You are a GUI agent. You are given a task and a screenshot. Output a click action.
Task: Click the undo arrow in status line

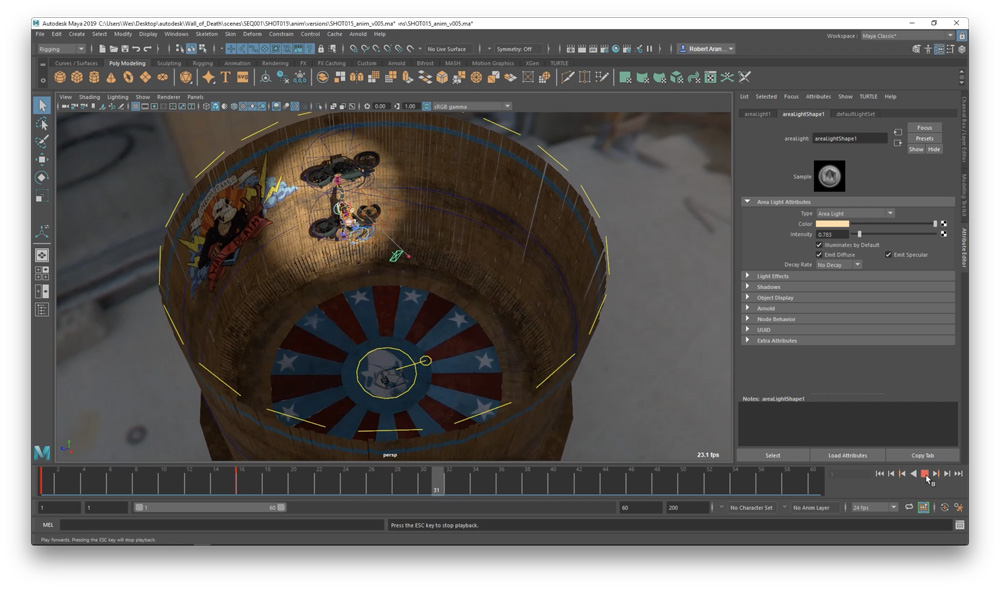pyautogui.click(x=135, y=49)
